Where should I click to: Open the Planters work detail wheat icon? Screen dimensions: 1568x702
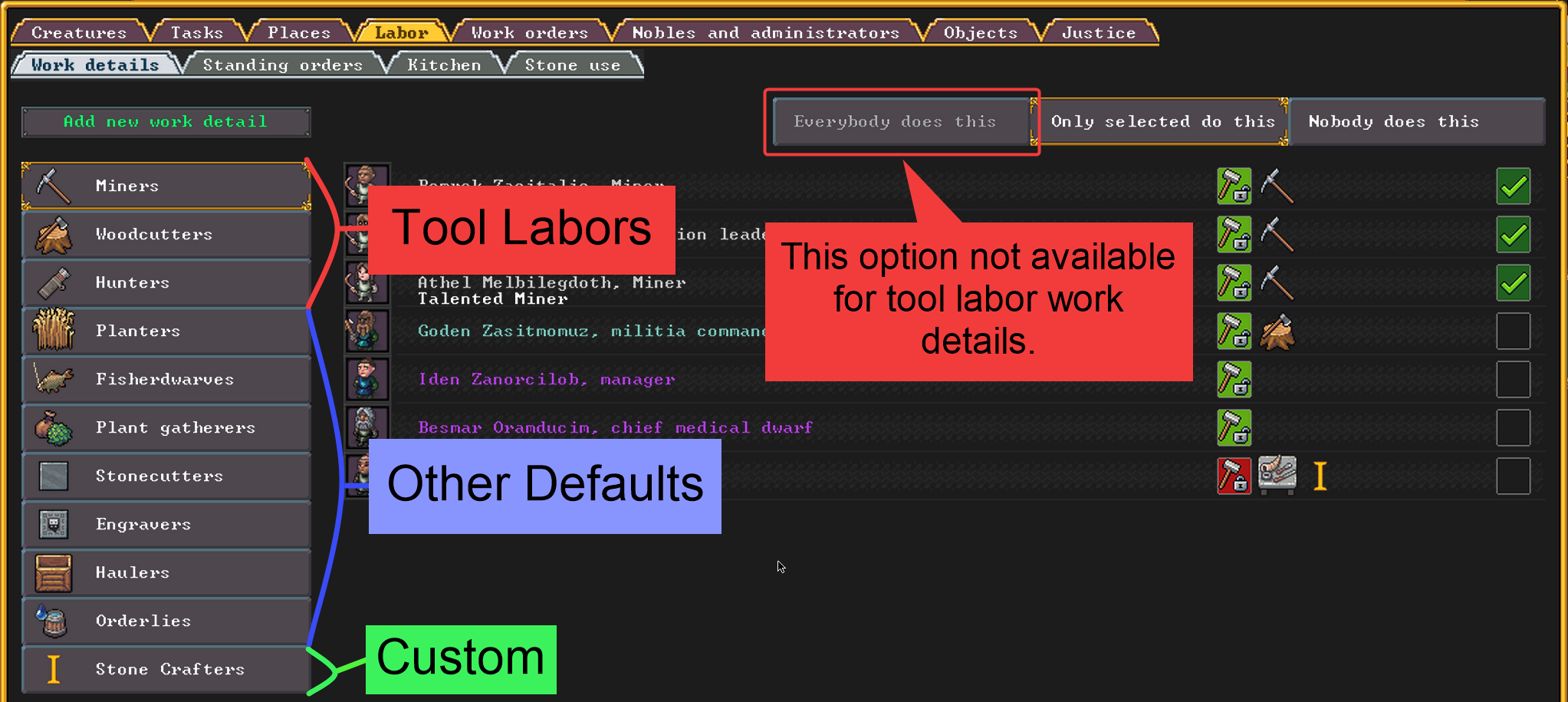(54, 331)
